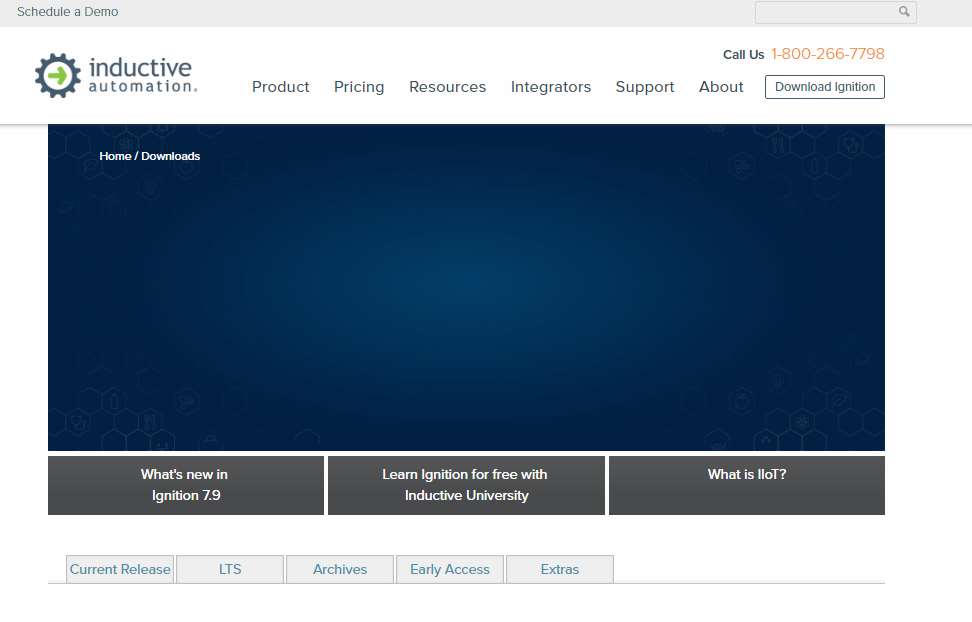Open the Schedule a Demo link

(68, 12)
